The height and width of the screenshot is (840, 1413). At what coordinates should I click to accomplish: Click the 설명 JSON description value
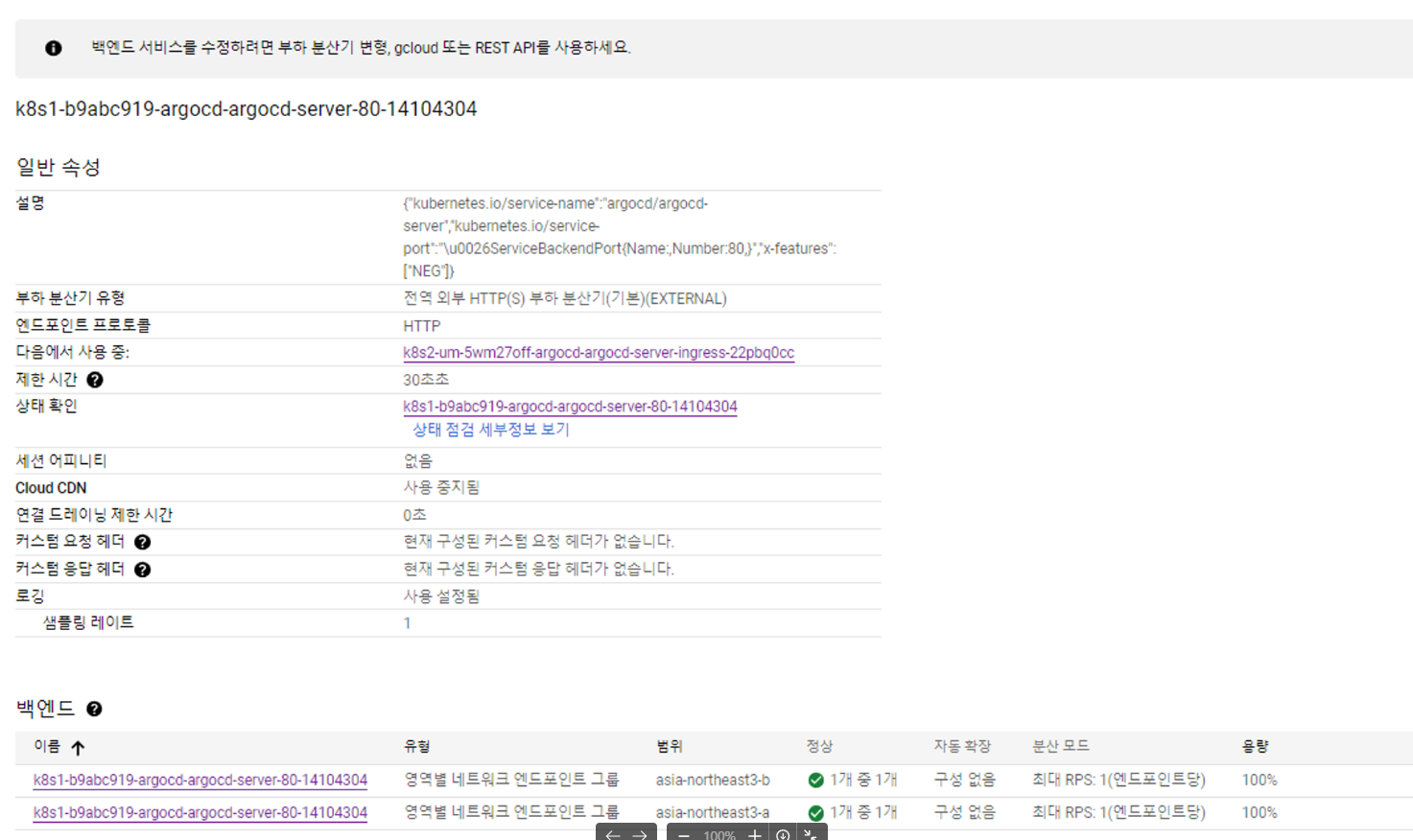click(x=620, y=237)
